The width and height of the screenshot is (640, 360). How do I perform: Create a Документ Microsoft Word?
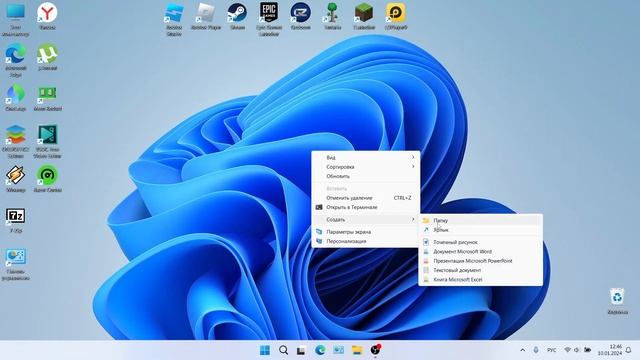pos(481,251)
